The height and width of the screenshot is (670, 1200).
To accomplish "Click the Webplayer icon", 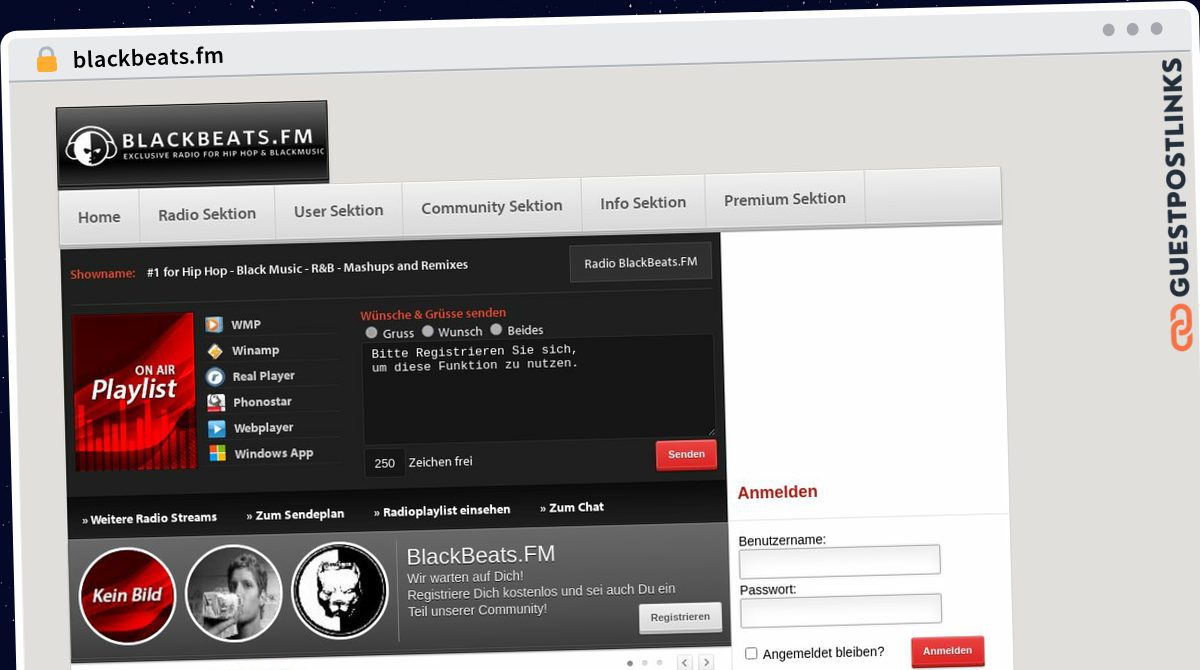I will pos(216,428).
